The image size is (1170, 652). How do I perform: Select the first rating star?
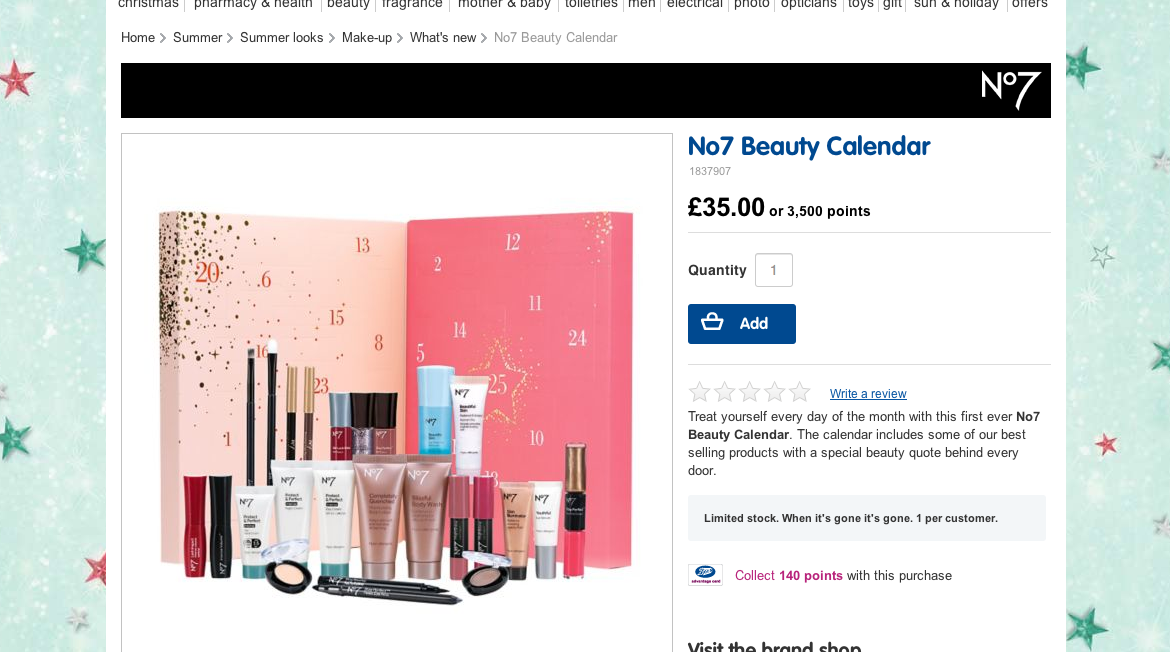click(x=699, y=392)
